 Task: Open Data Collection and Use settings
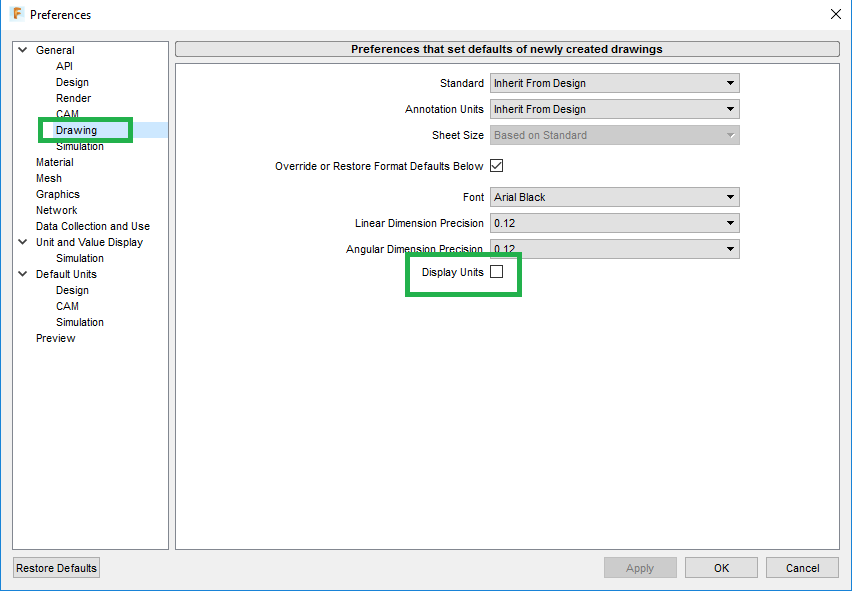pos(92,225)
